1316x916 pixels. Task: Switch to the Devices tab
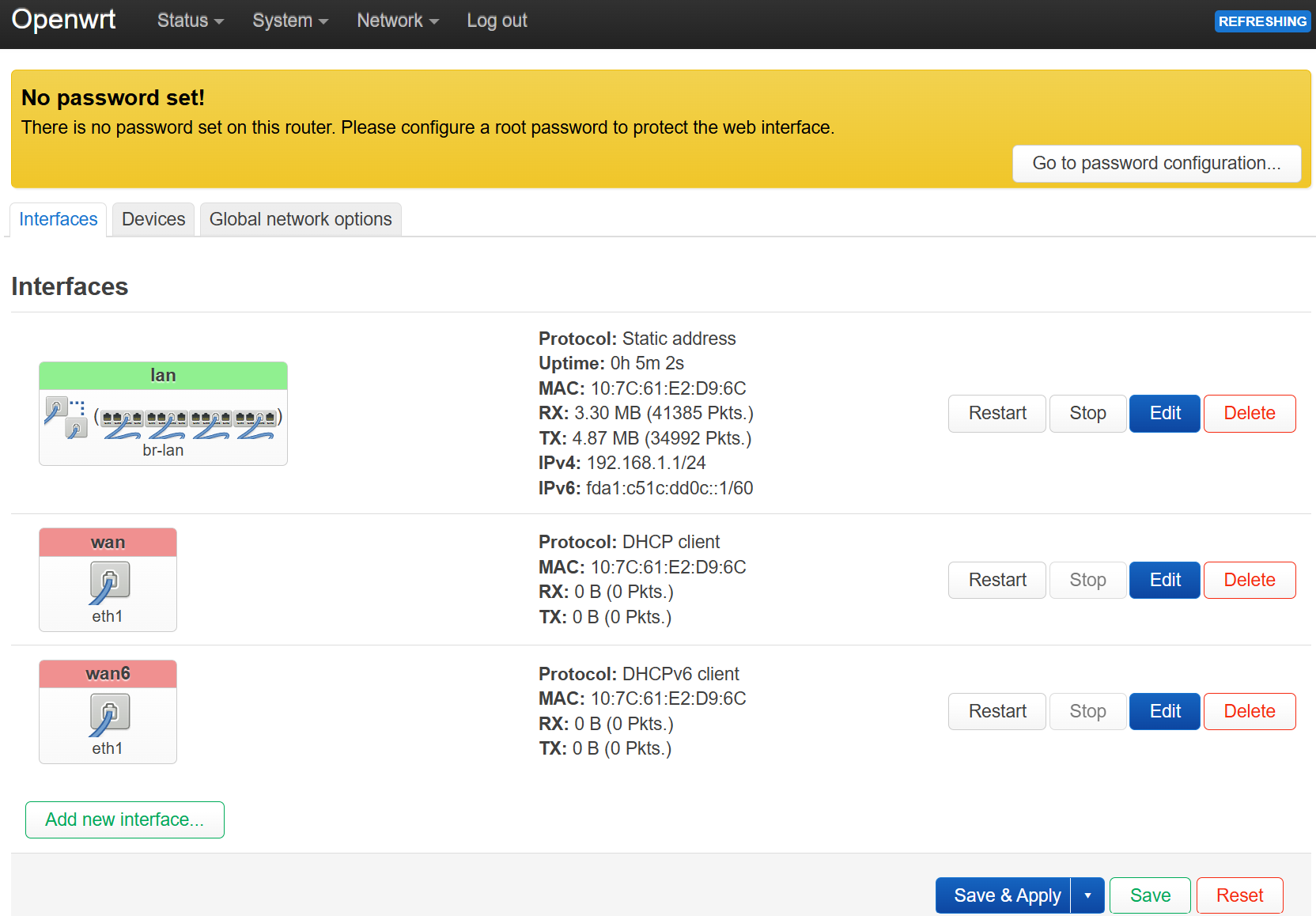pos(153,219)
